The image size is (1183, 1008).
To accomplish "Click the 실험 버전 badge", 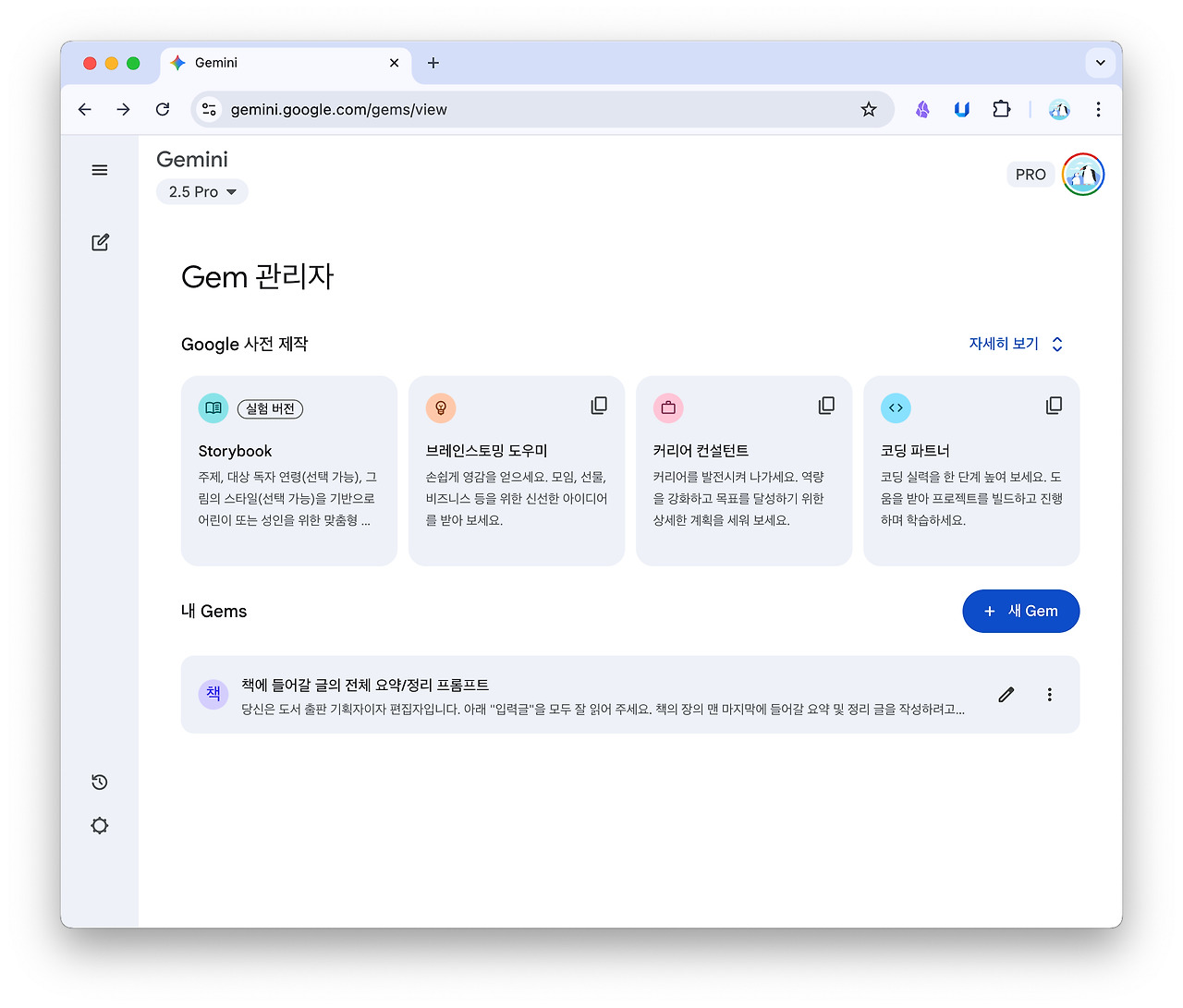I will click(x=270, y=409).
